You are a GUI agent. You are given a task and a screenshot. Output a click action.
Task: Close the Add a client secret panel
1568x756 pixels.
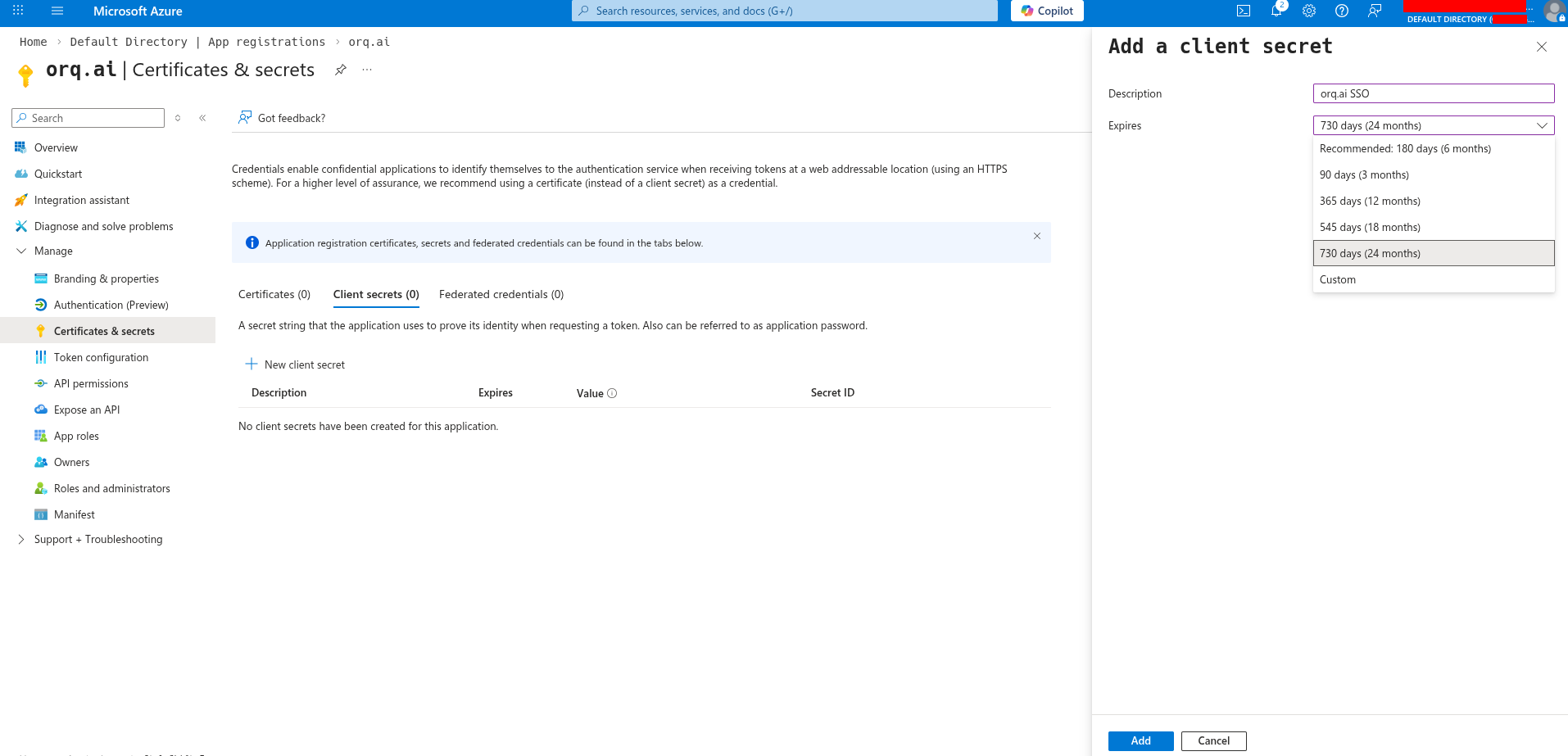pyautogui.click(x=1541, y=47)
